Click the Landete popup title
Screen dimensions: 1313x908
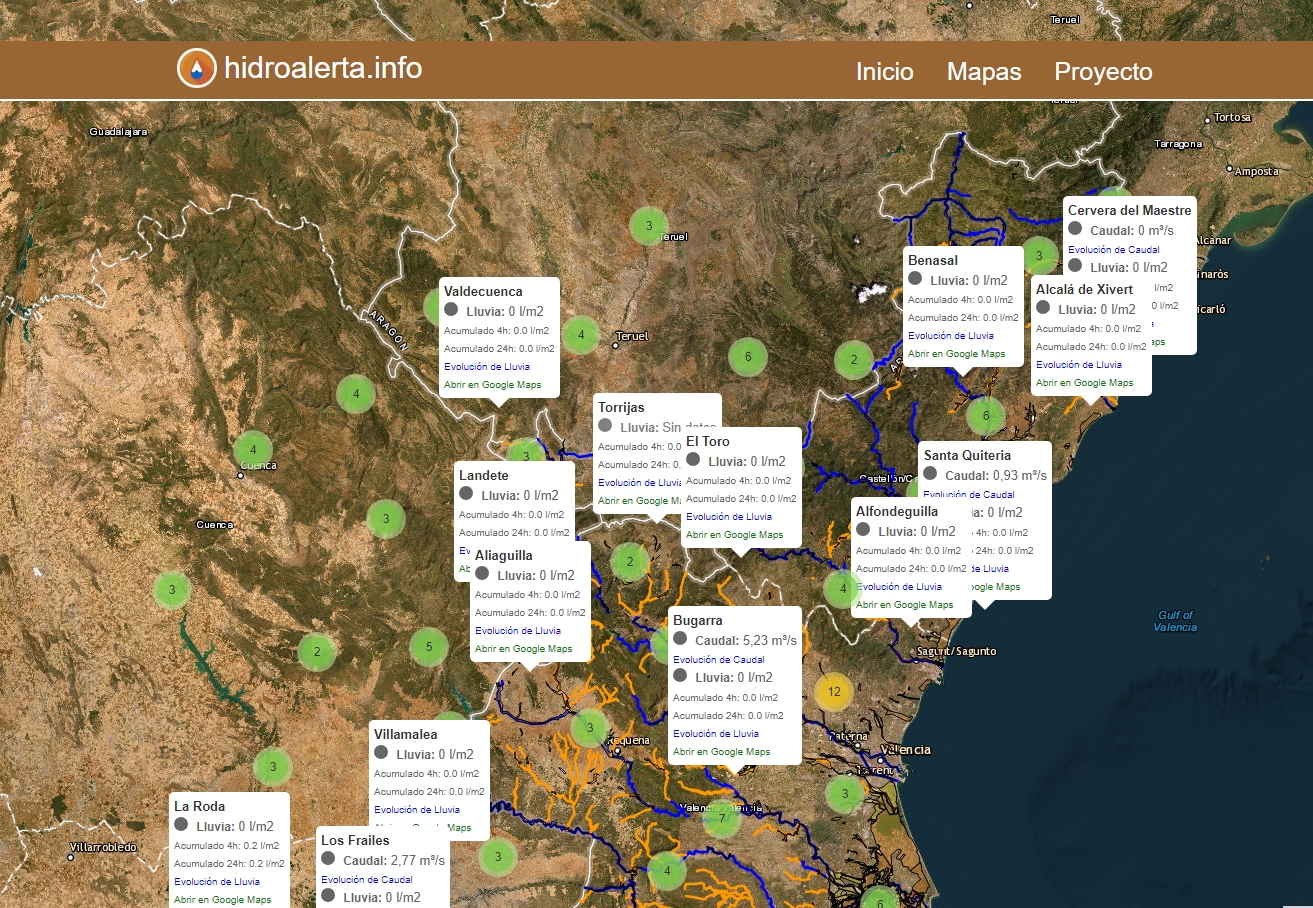[484, 475]
